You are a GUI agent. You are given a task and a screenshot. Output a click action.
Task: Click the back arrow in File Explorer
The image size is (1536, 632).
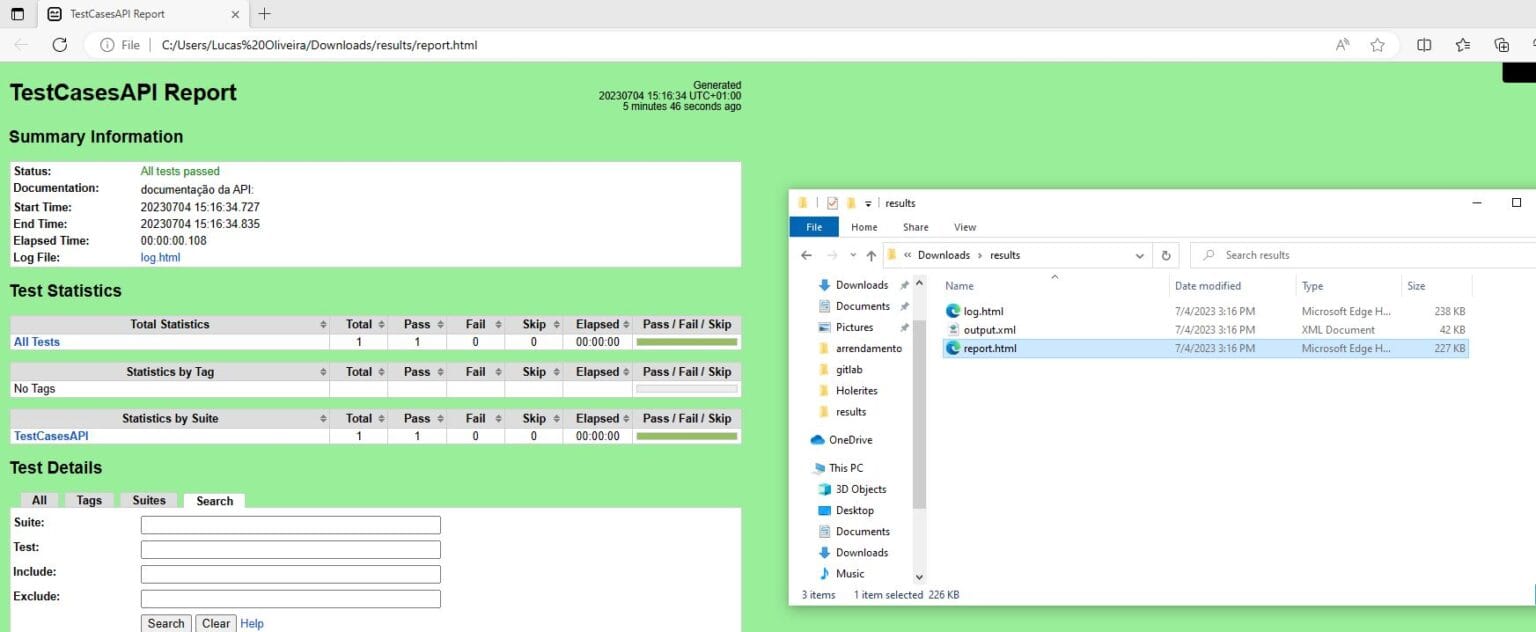click(x=807, y=255)
